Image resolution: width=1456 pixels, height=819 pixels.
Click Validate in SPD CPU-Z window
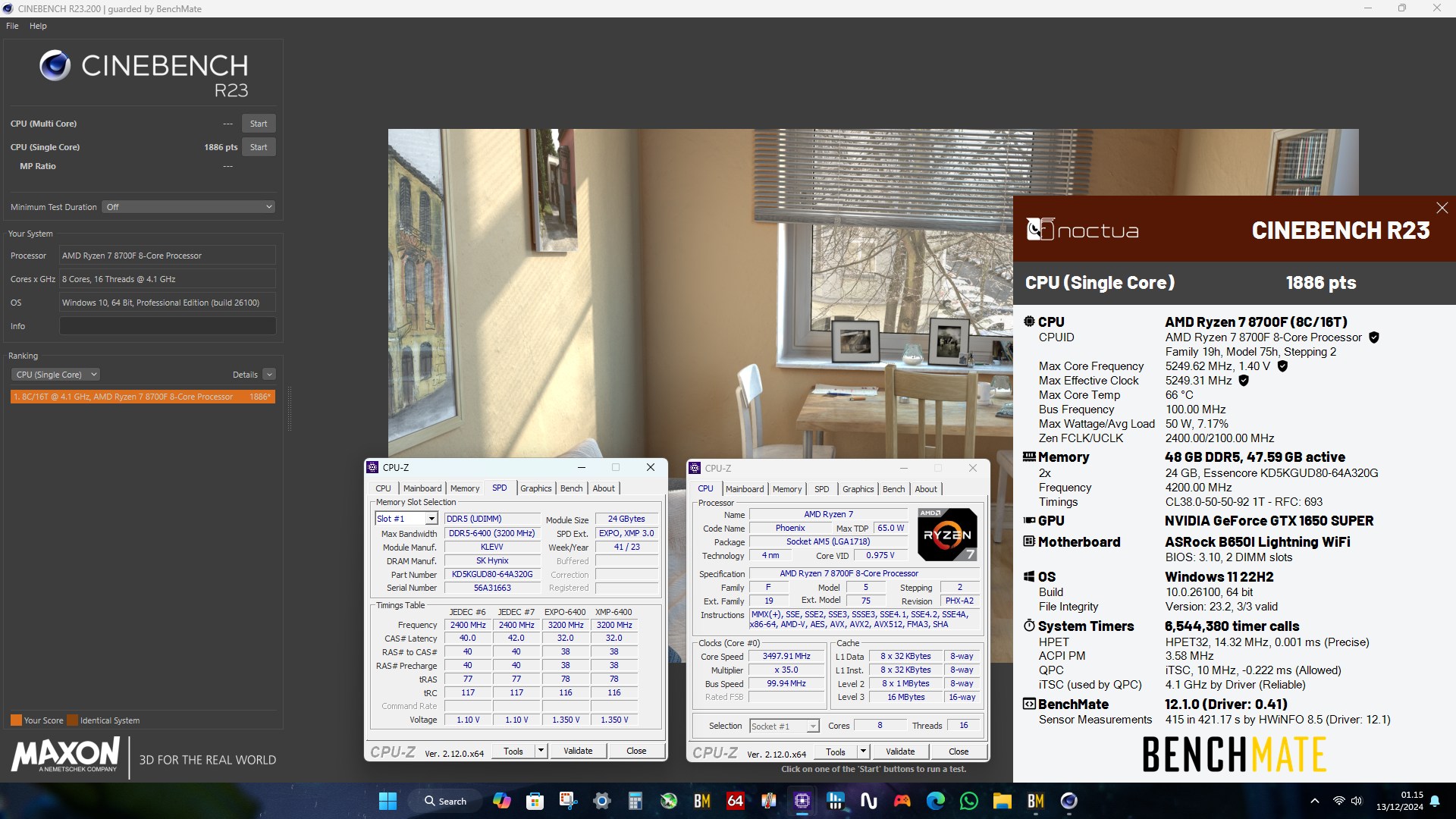pos(578,752)
